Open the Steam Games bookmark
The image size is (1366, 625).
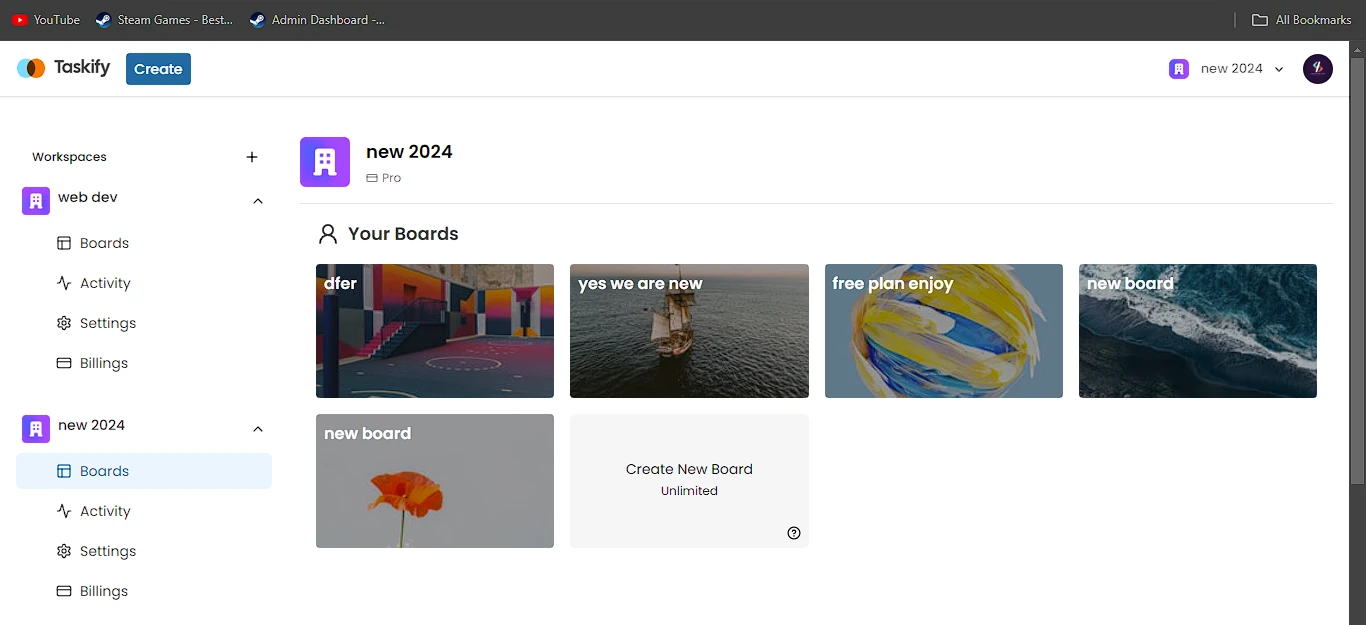coord(164,20)
